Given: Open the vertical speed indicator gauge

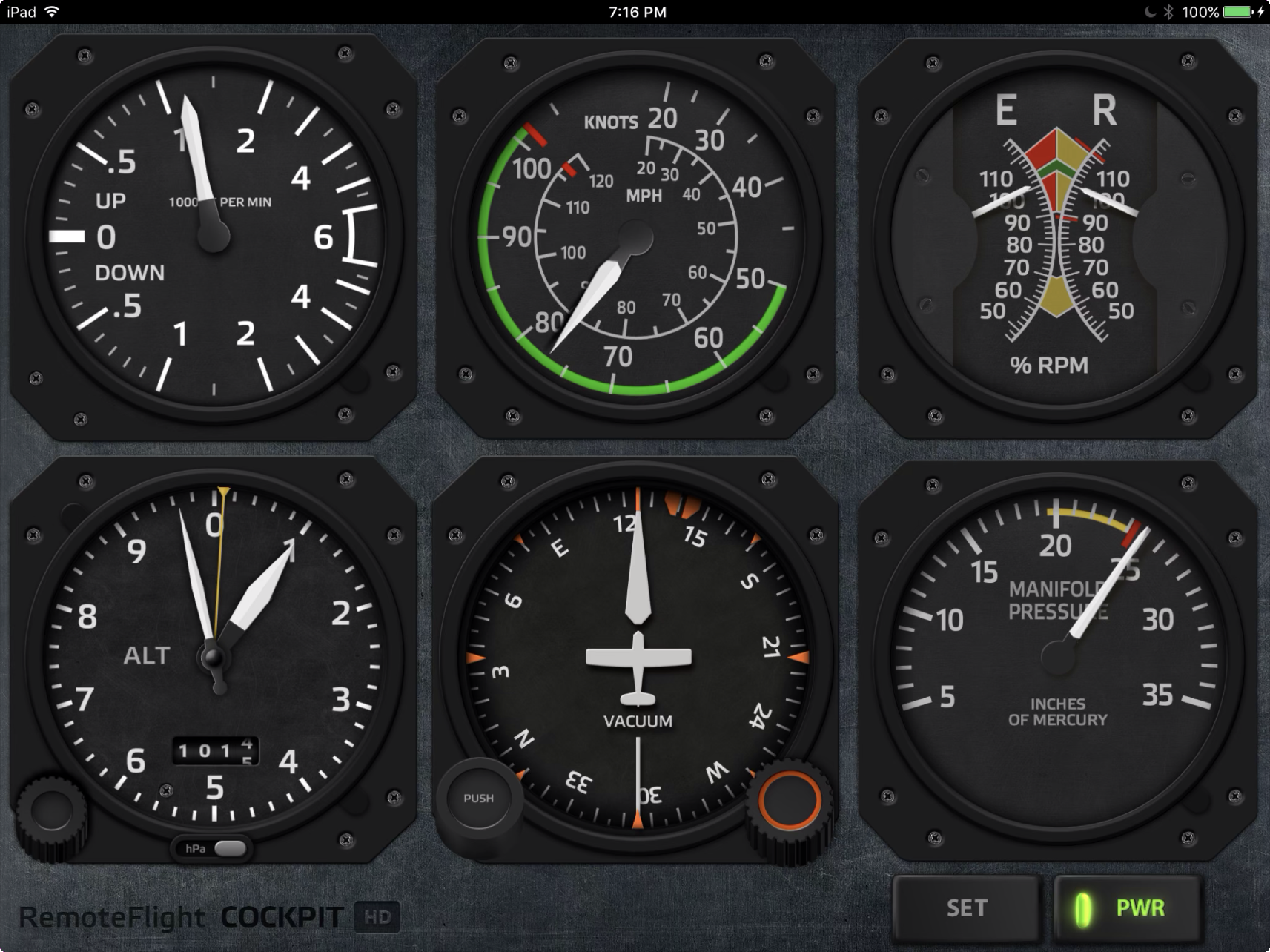Looking at the screenshot, I should point(214,237).
